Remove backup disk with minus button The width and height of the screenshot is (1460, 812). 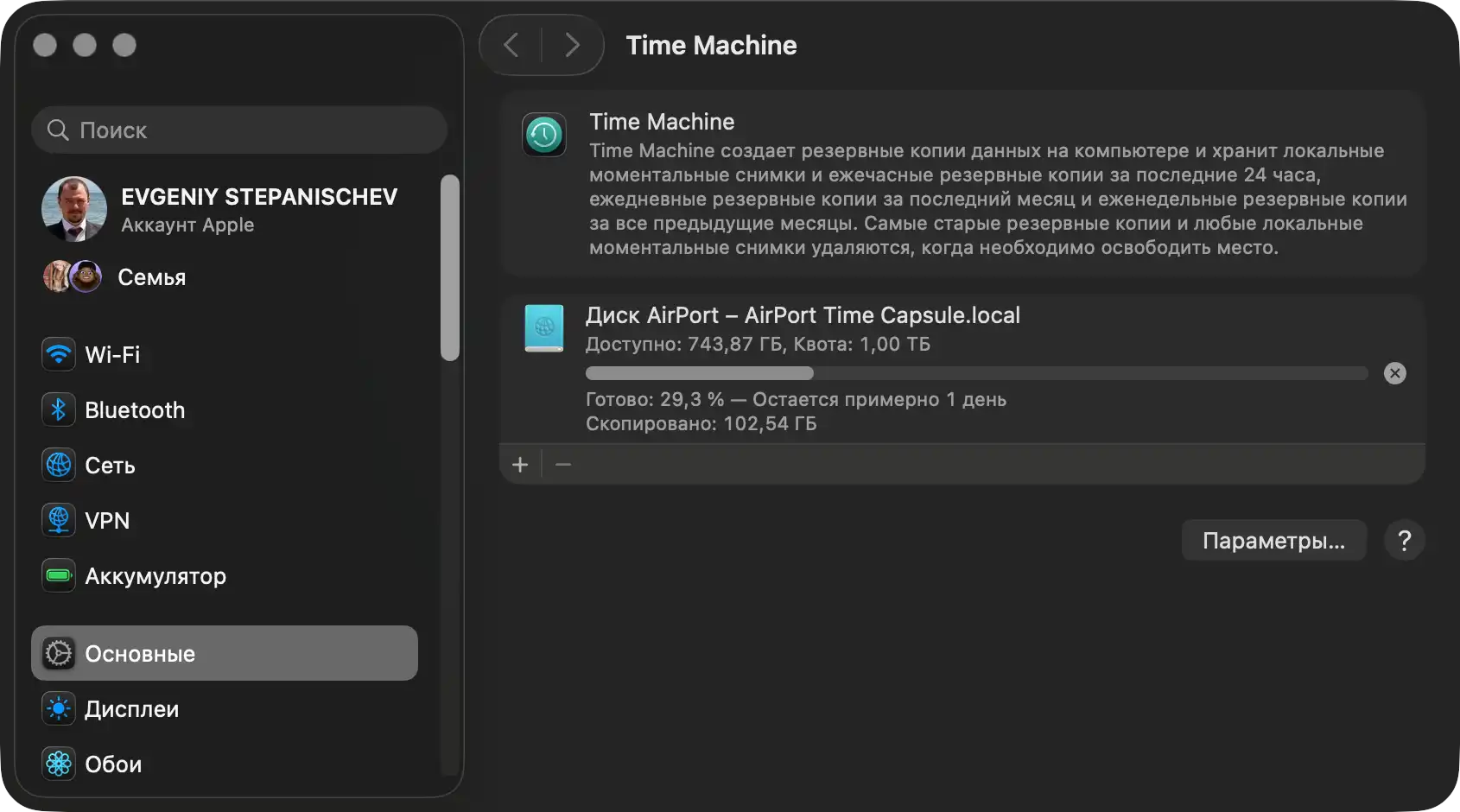pyautogui.click(x=563, y=465)
